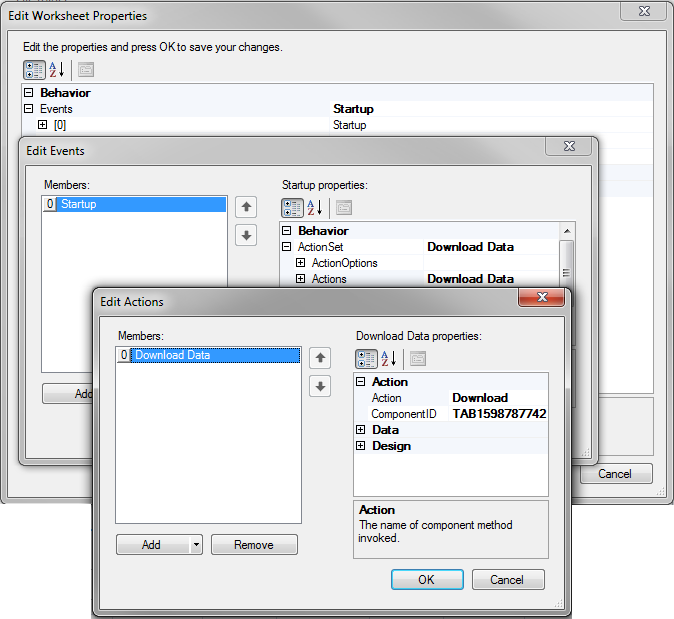Screen dimensions: 674x619
Task: Click Cancel in Edit Worksheet Properties window
Action: [x=616, y=474]
